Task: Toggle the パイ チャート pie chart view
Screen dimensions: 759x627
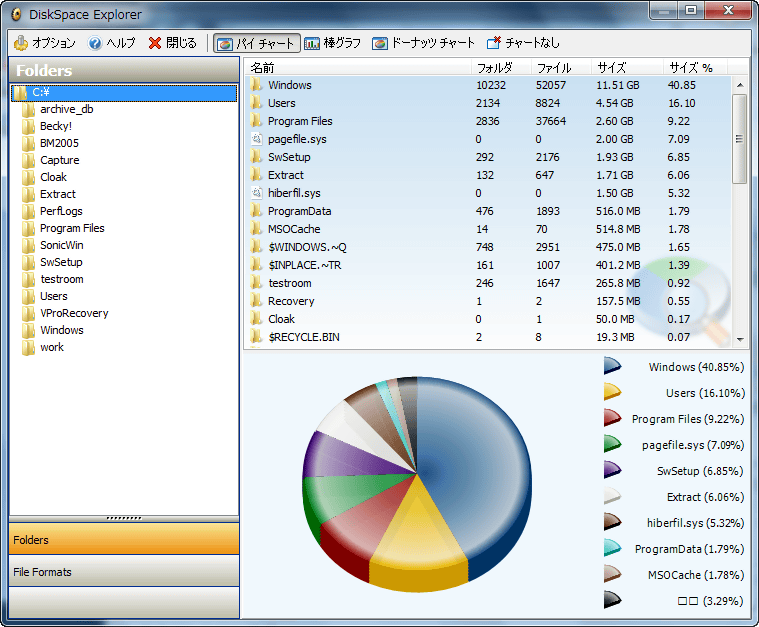Action: 256,44
